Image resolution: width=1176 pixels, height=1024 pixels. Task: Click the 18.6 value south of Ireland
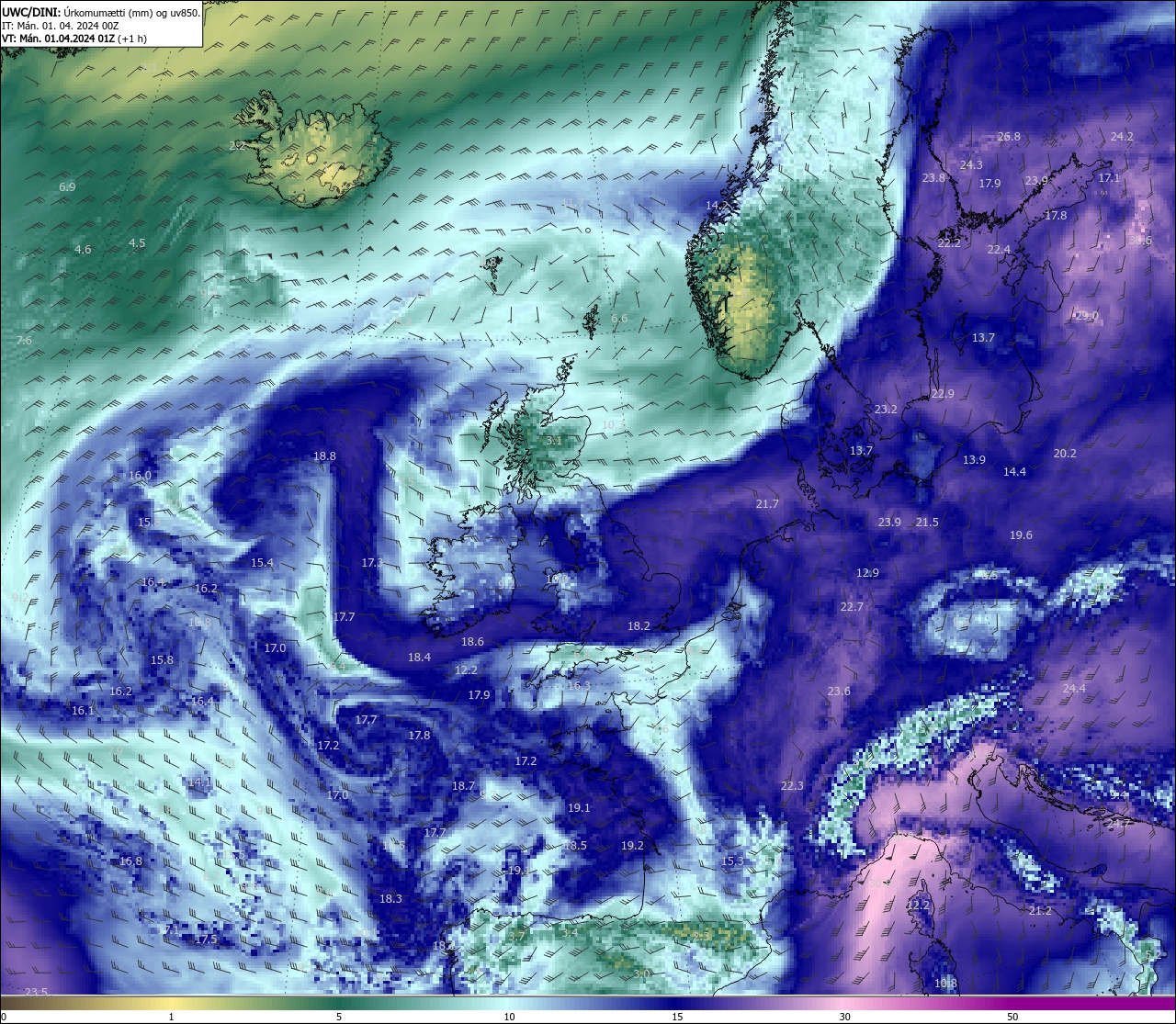point(472,643)
